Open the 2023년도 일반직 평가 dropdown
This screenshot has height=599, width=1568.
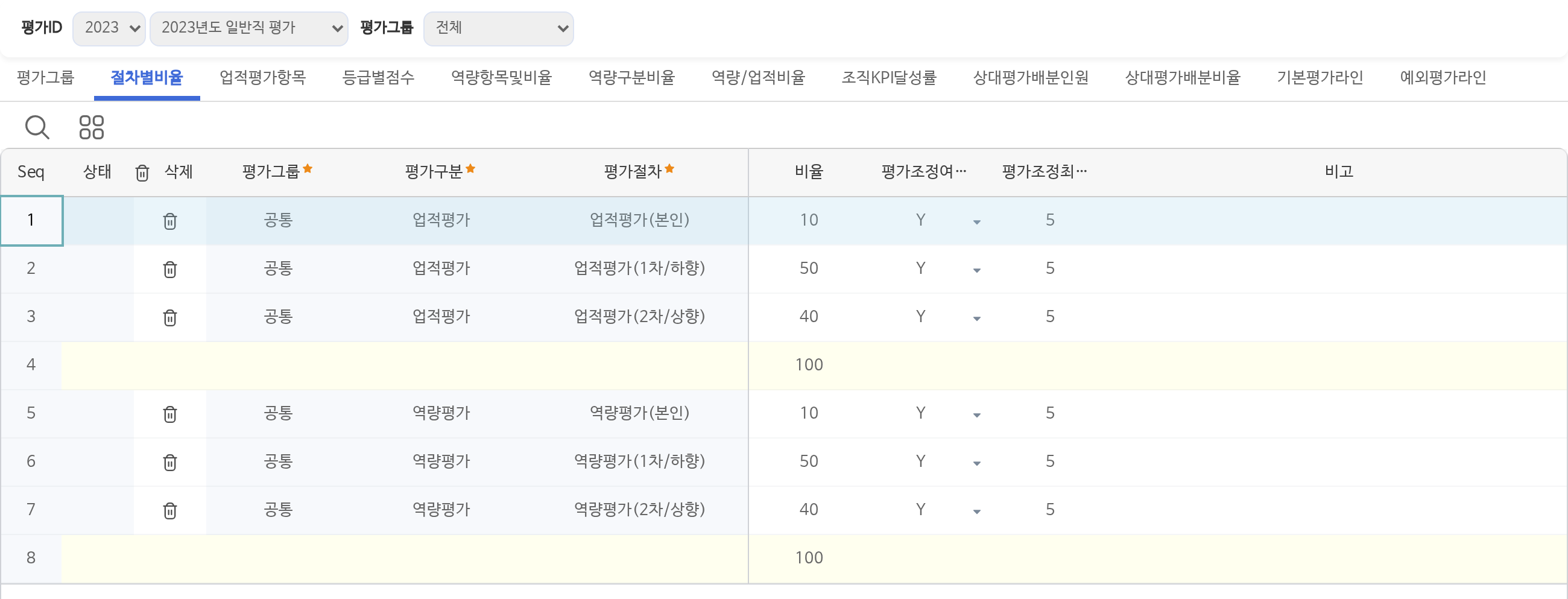249,28
